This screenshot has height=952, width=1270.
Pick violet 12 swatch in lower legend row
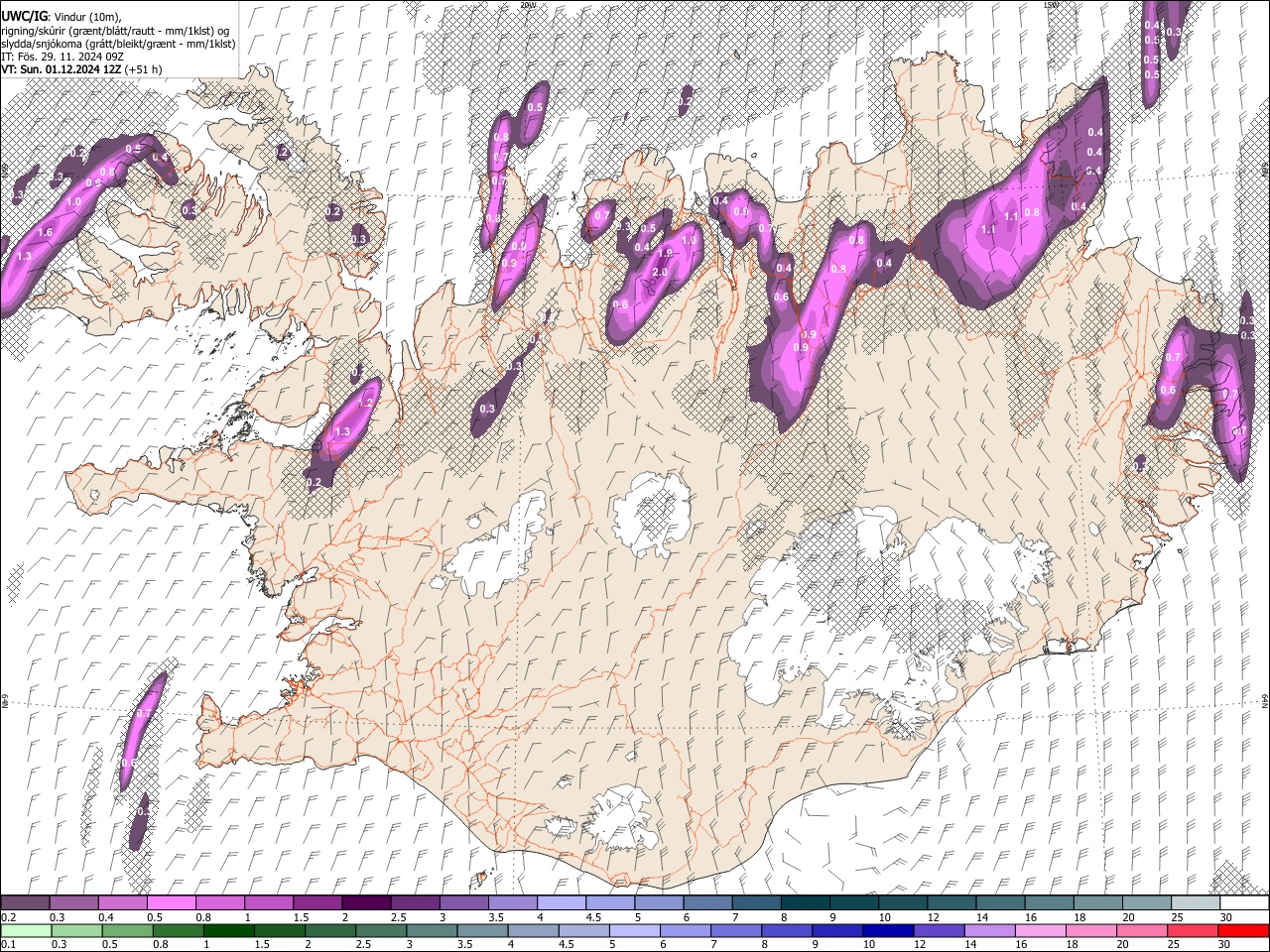click(x=939, y=930)
